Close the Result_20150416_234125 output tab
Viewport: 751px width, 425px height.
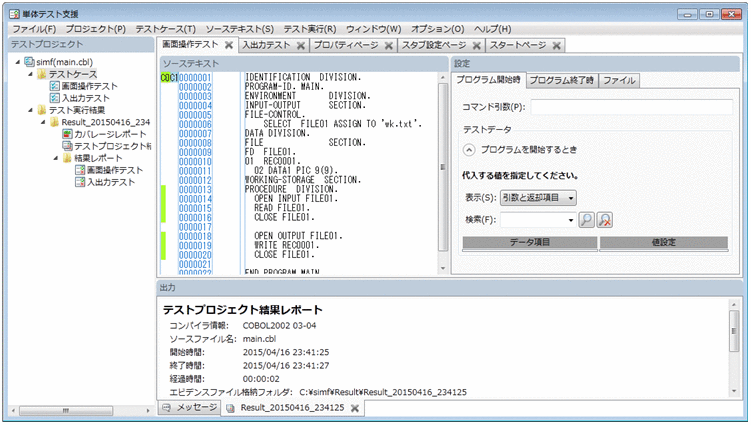[354, 408]
